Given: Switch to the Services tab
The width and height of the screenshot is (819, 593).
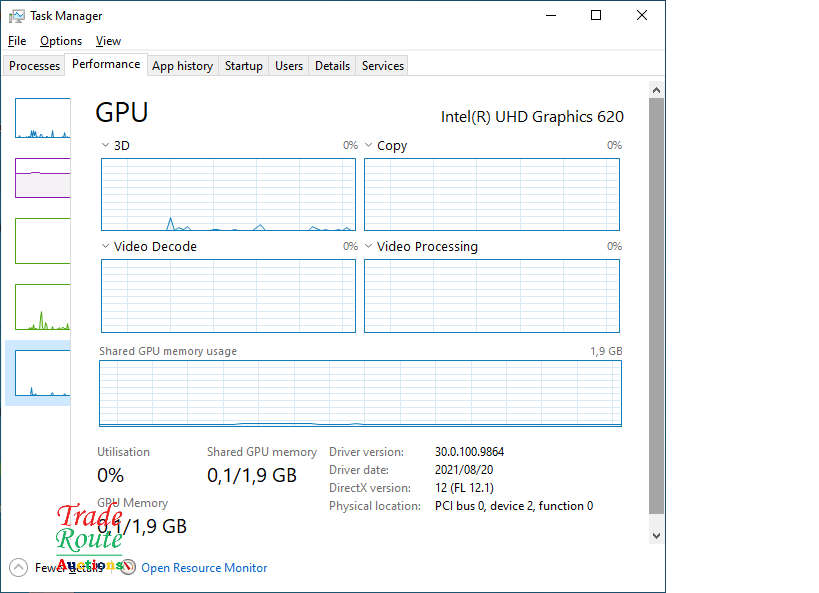Looking at the screenshot, I should coord(382,66).
